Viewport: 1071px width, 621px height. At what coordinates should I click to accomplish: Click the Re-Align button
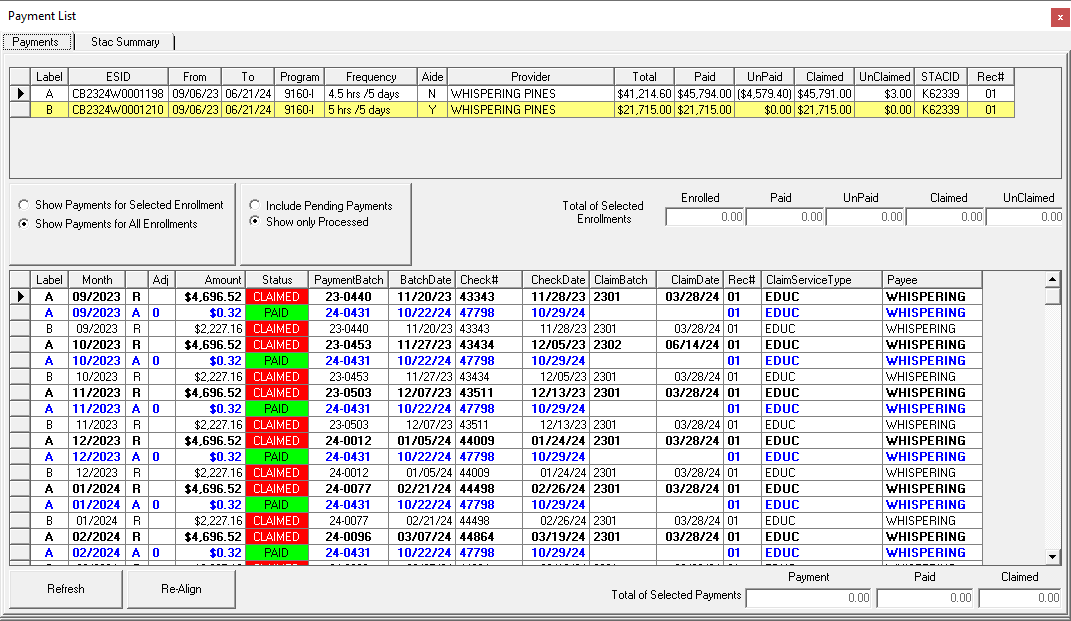click(181, 589)
